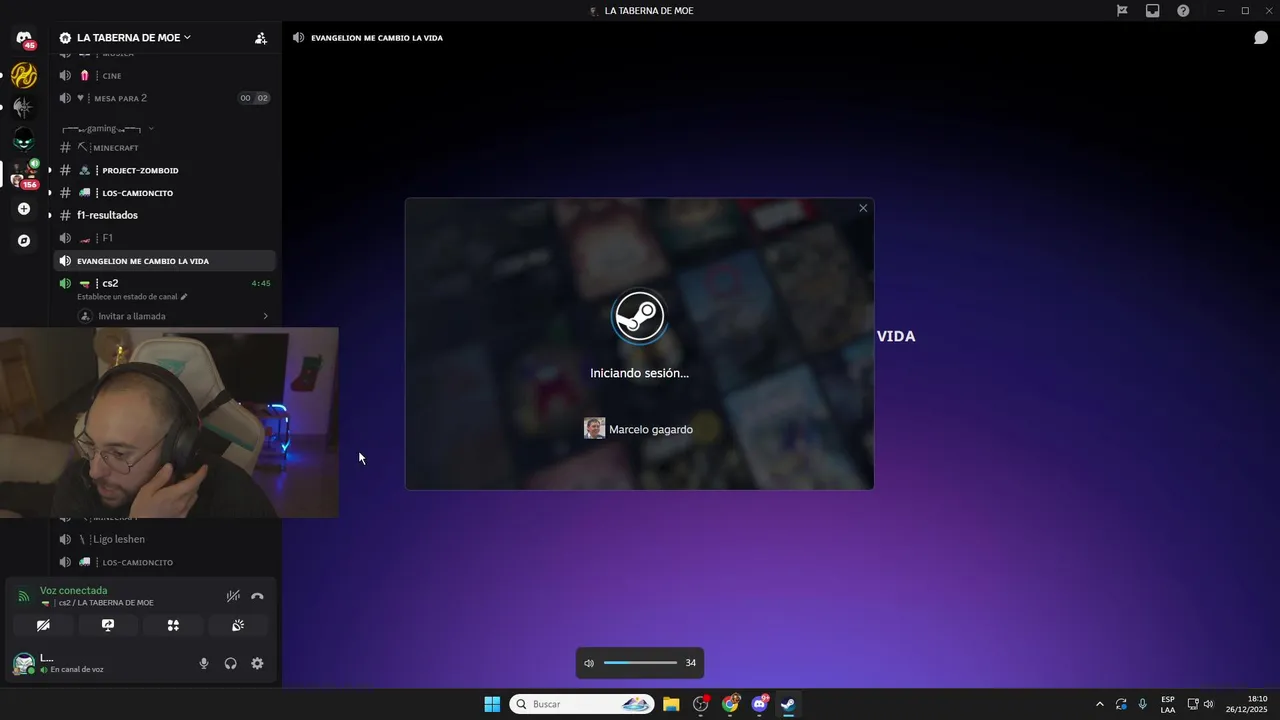Open the Discord inbox icon in title bar

1152,11
